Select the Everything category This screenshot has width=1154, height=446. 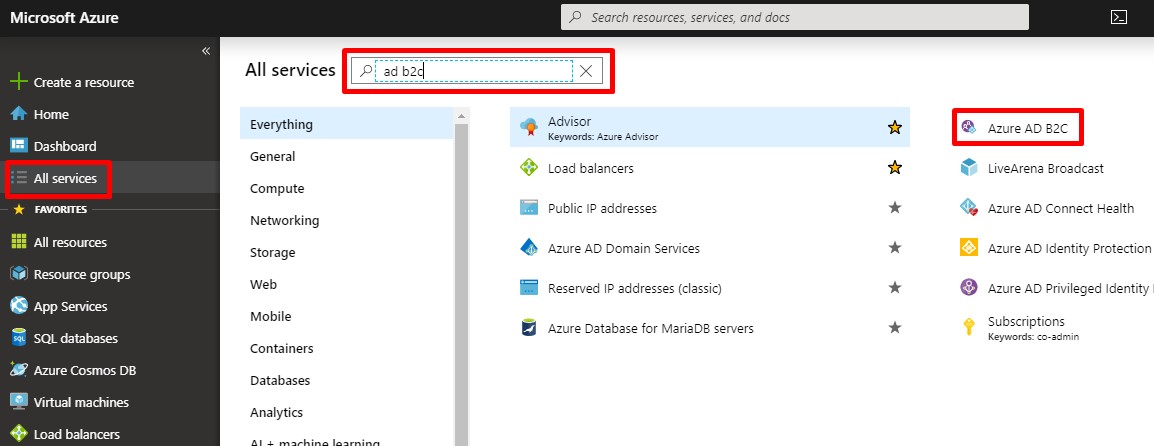point(347,124)
